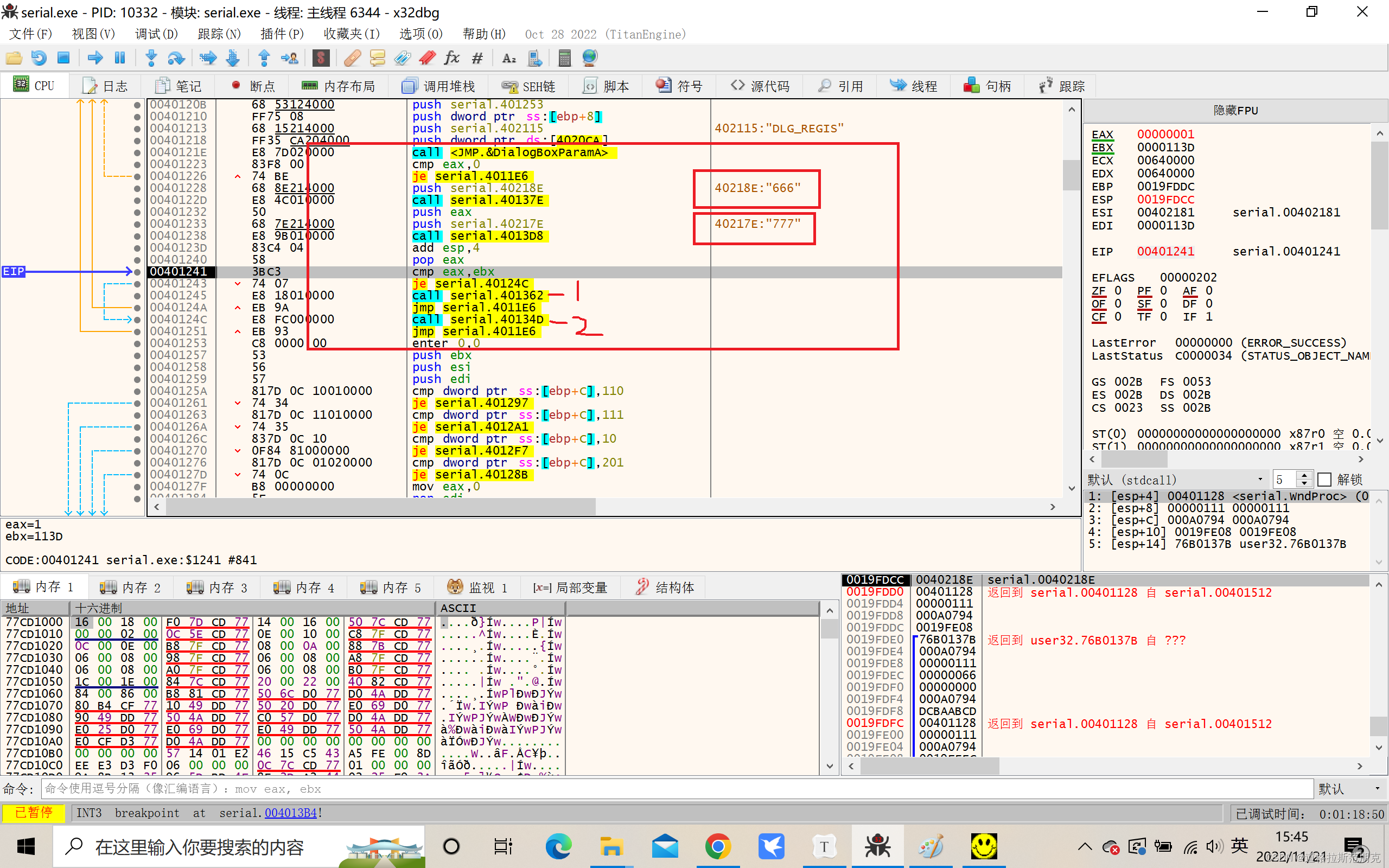The width and height of the screenshot is (1389, 868).
Task: Stop debugging with the square icon
Action: point(63,58)
